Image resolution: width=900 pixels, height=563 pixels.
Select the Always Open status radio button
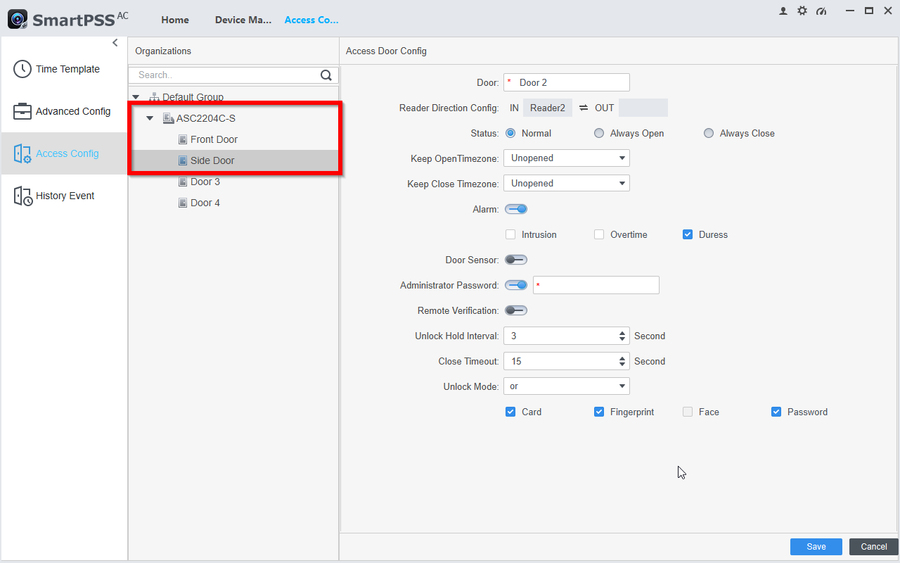[x=599, y=133]
